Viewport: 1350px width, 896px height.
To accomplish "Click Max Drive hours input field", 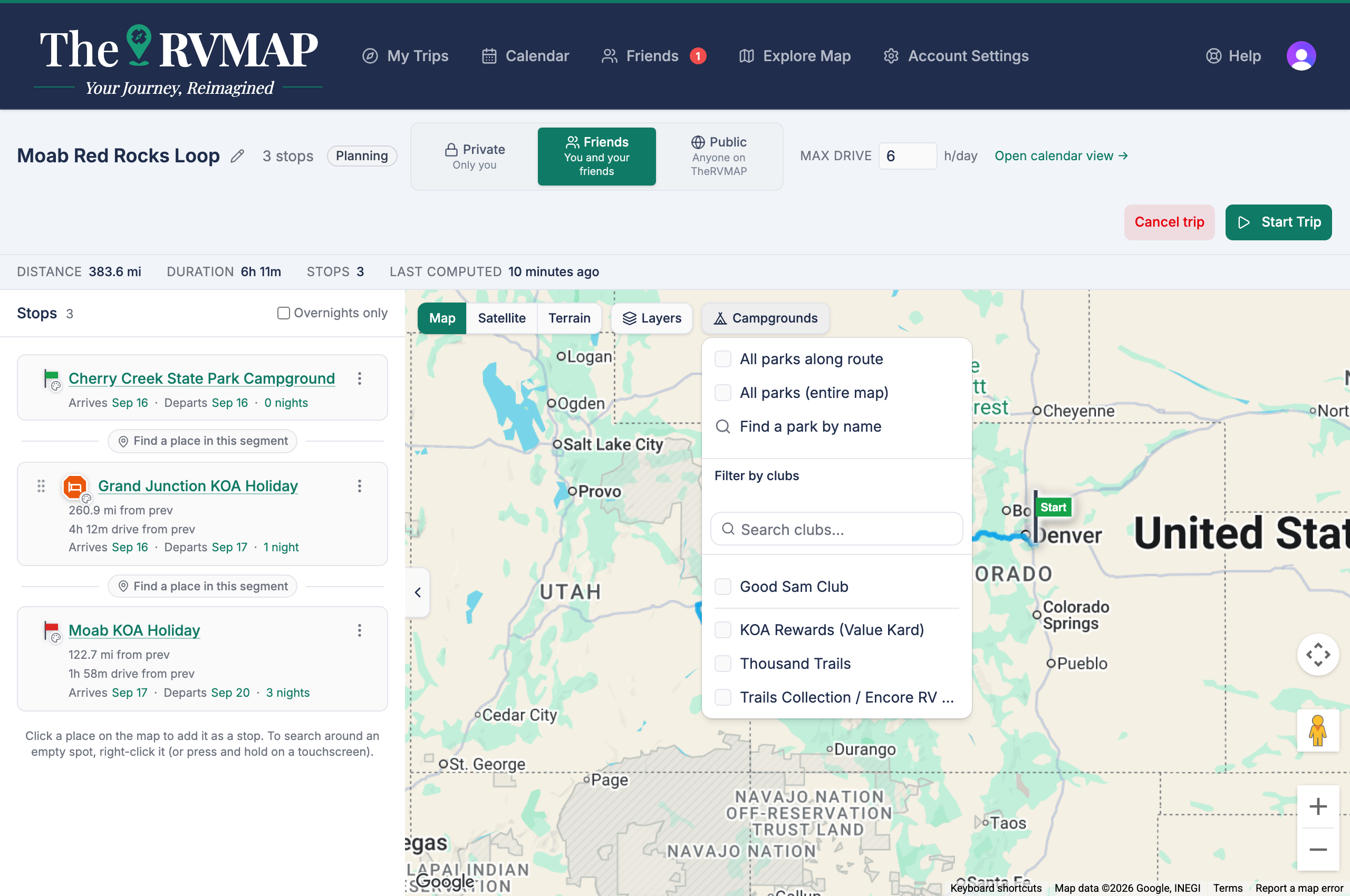I will click(x=907, y=156).
